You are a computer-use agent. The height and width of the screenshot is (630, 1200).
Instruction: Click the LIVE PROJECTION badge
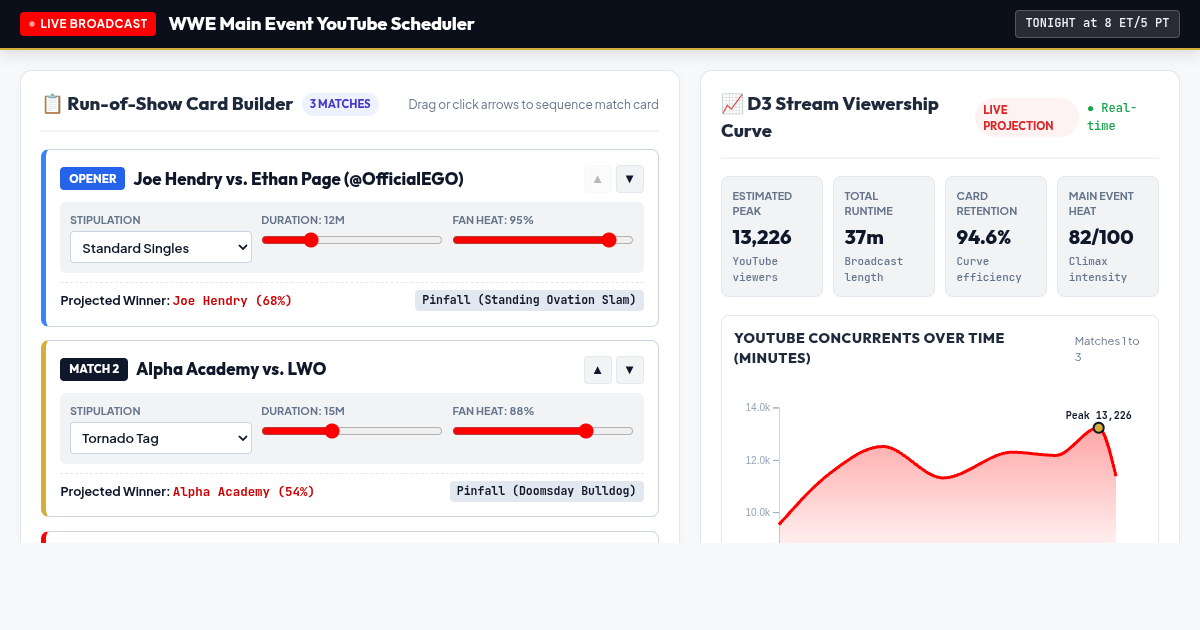(x=1027, y=118)
